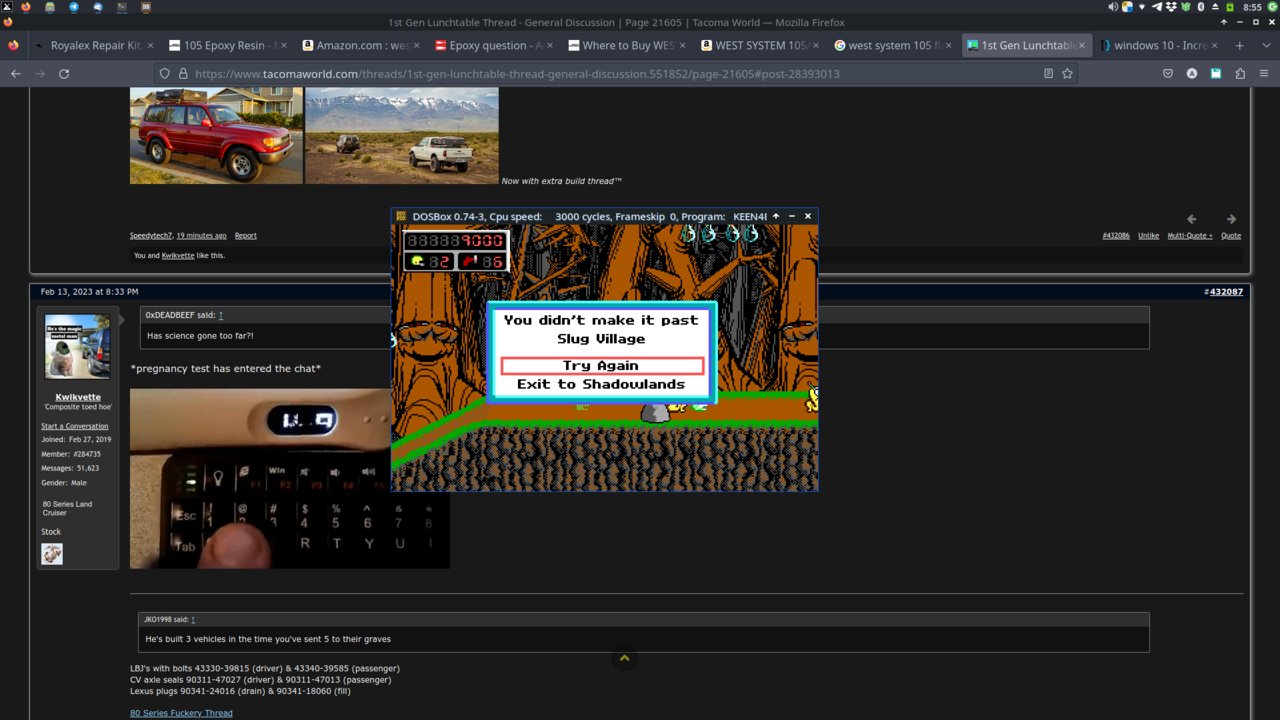The width and height of the screenshot is (1280, 720).
Task: Open the pregnancy test keyboard image
Action: point(290,478)
